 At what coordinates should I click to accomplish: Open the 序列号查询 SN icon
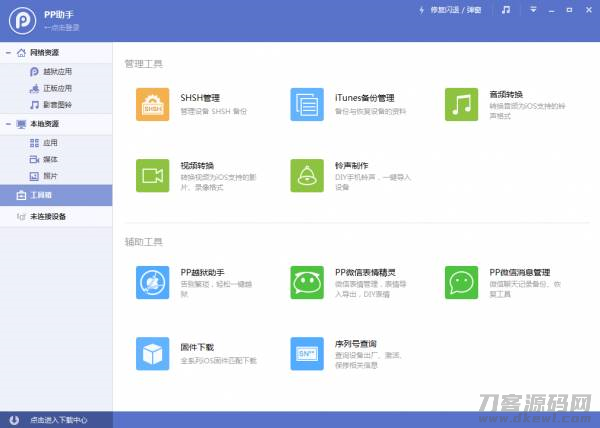[307, 353]
